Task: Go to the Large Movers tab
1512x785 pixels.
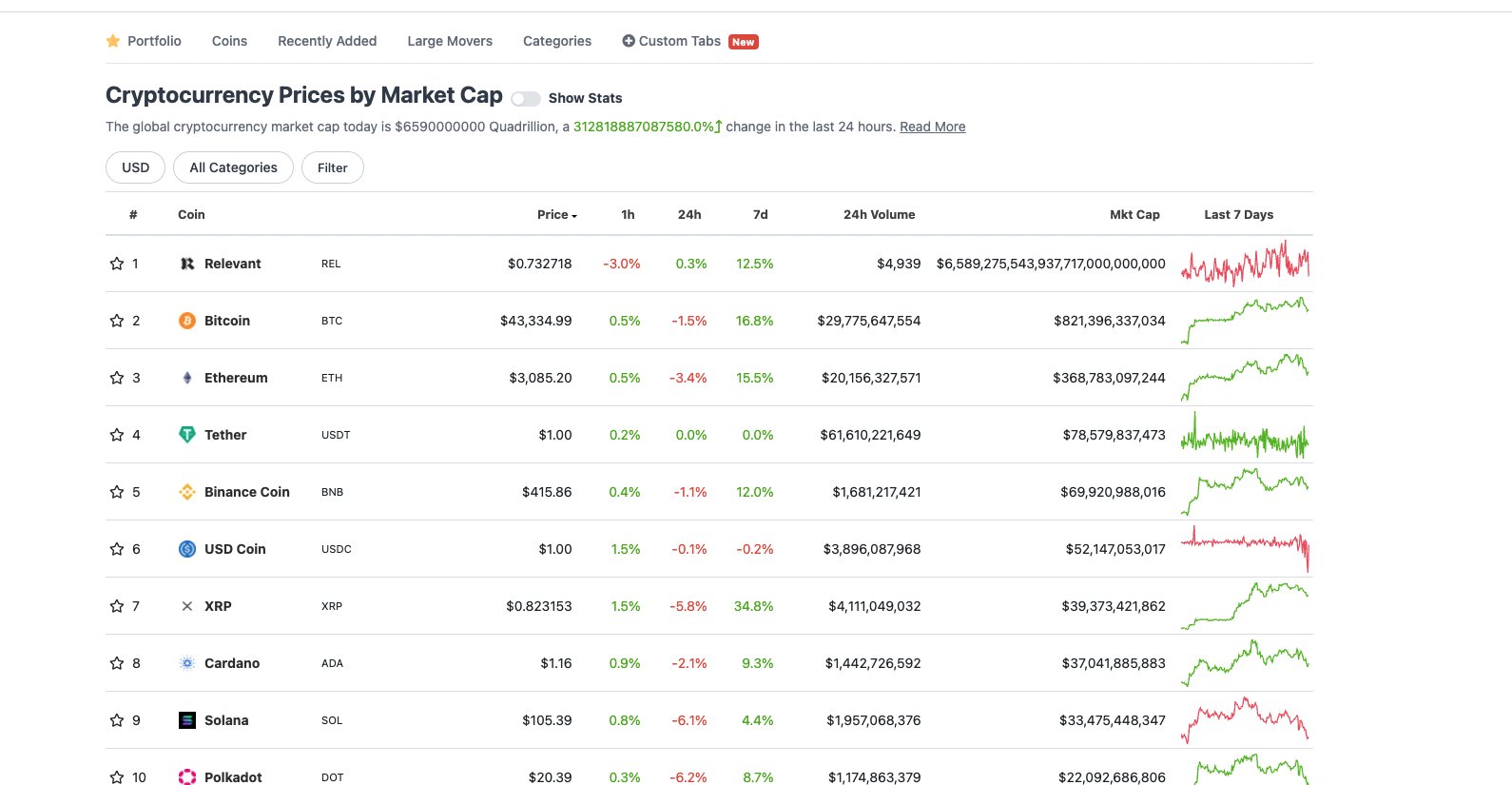Action: [x=450, y=41]
